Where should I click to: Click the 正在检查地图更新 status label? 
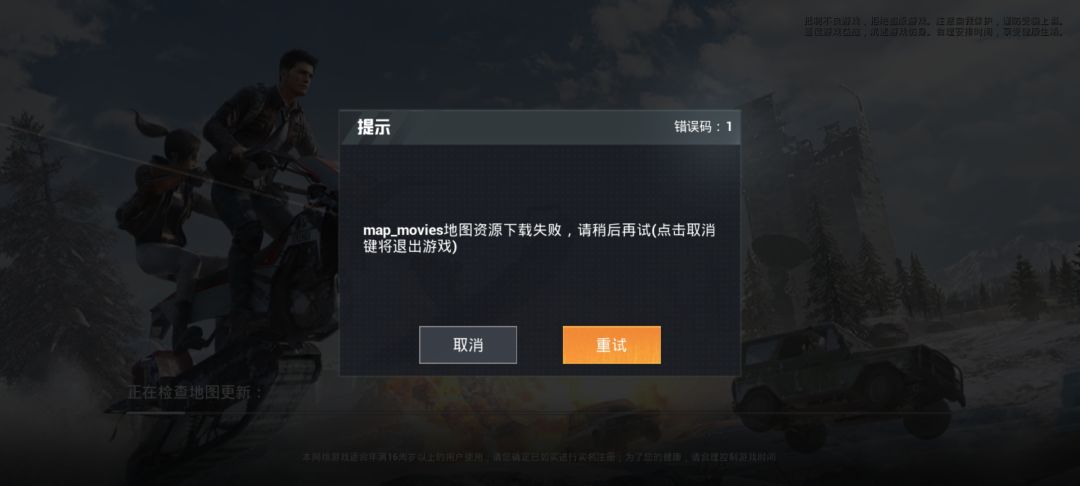[195, 393]
